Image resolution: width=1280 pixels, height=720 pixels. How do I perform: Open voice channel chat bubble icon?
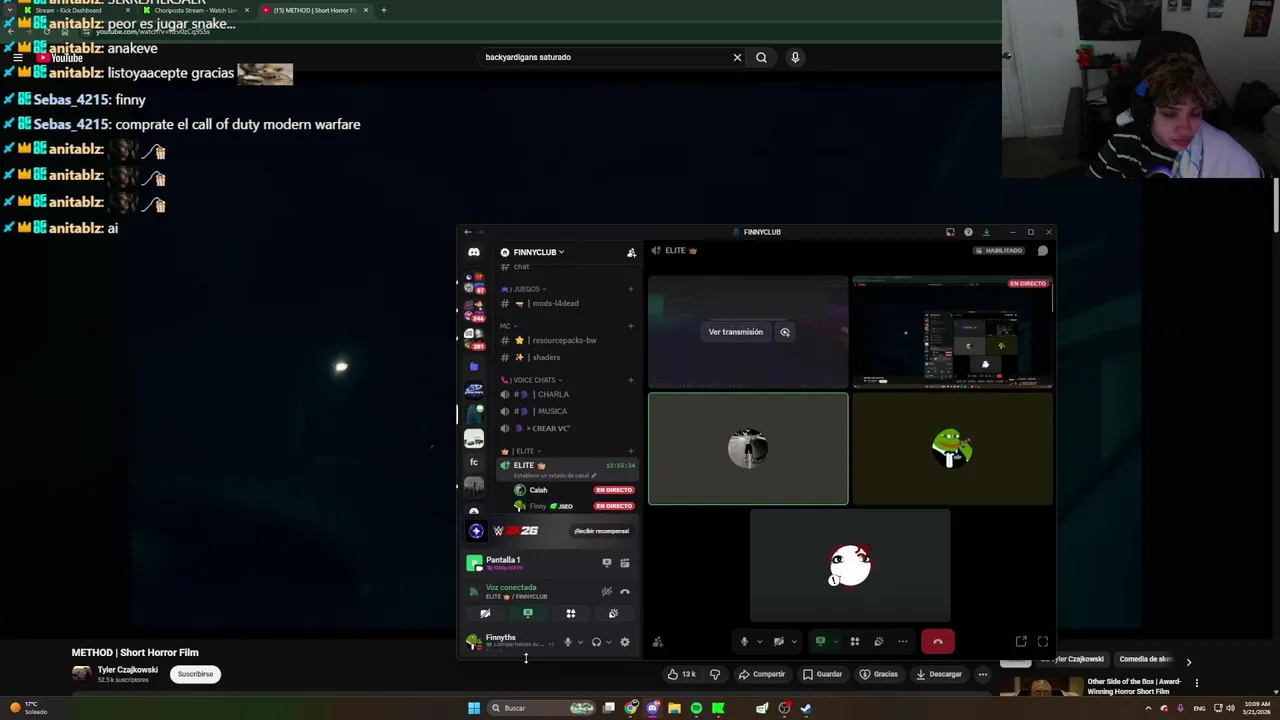(1042, 251)
